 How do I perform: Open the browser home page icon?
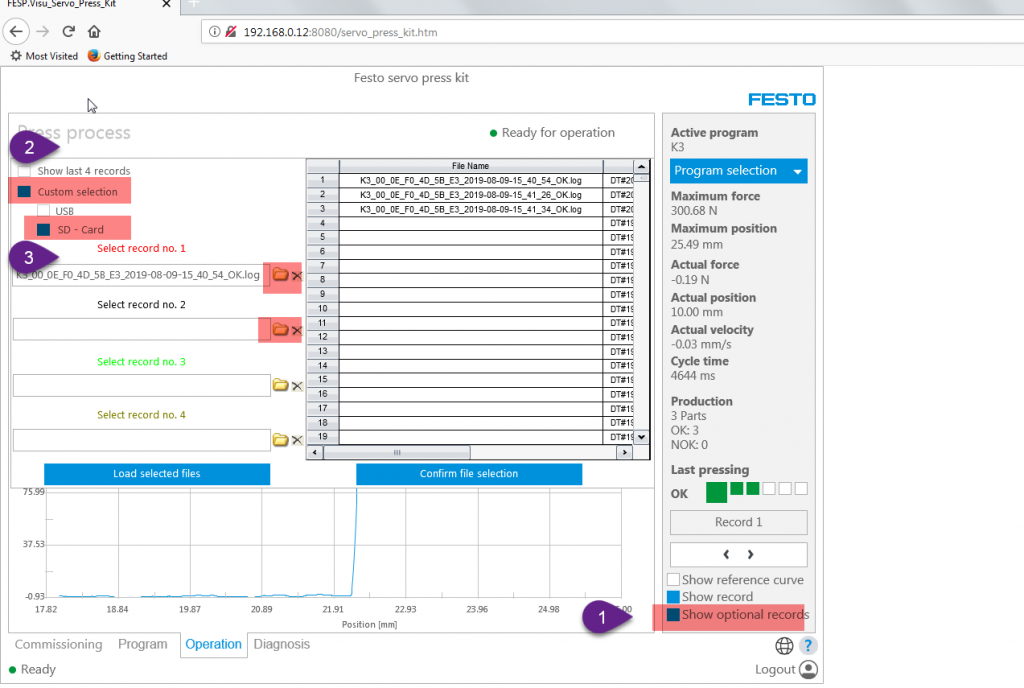pyautogui.click(x=94, y=31)
